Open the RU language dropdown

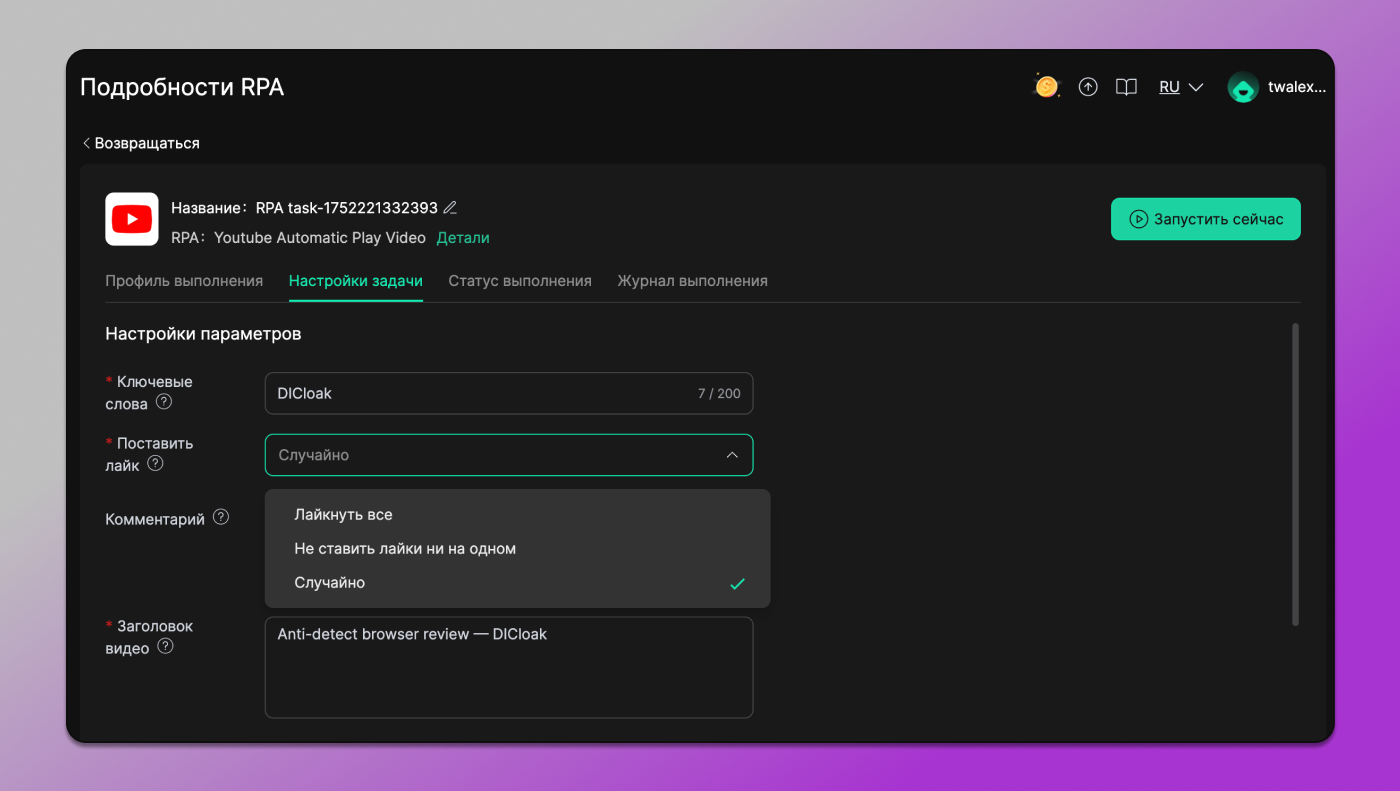[x=1180, y=86]
